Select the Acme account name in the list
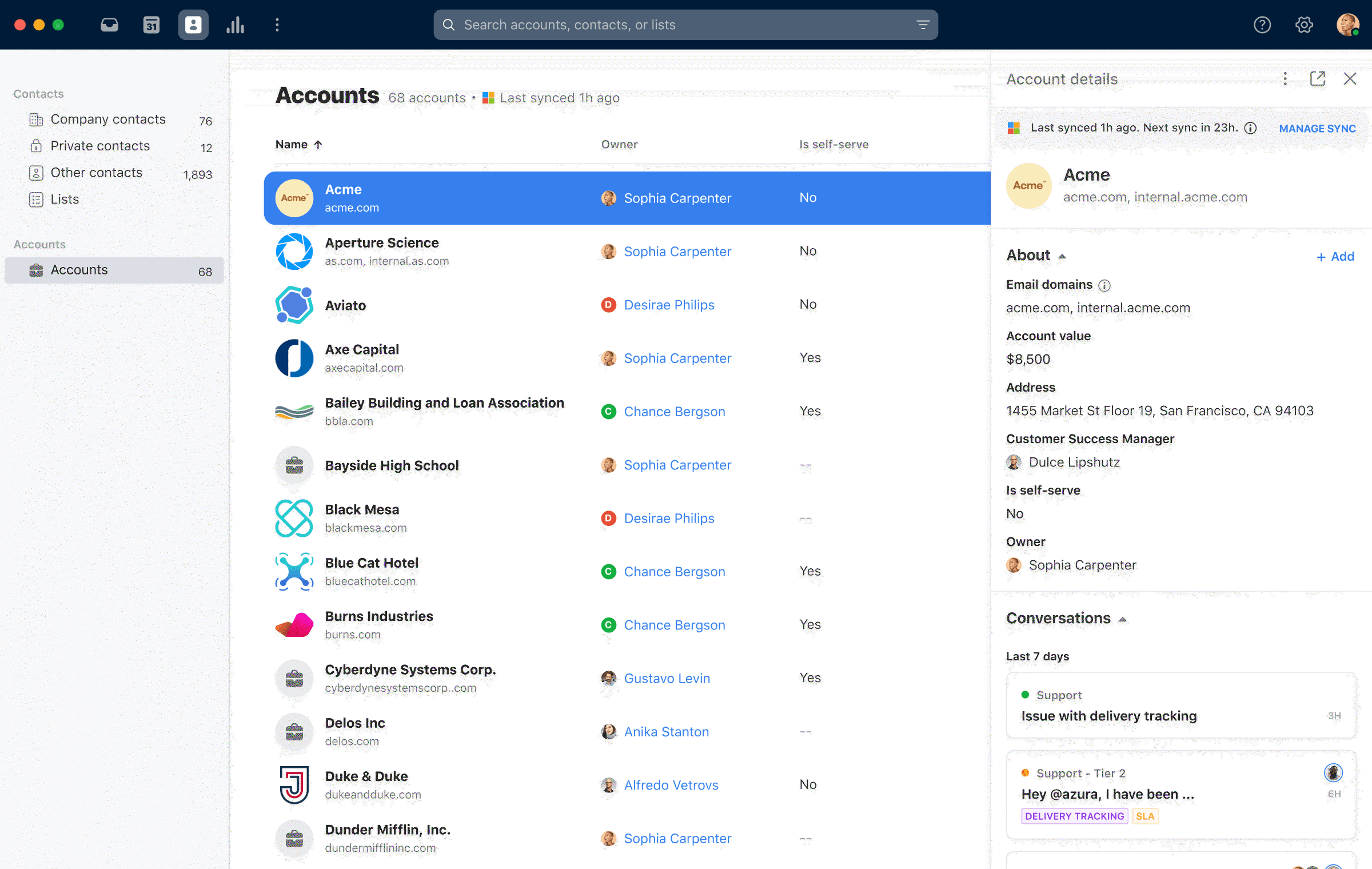Image resolution: width=1372 pixels, height=869 pixels. [343, 189]
